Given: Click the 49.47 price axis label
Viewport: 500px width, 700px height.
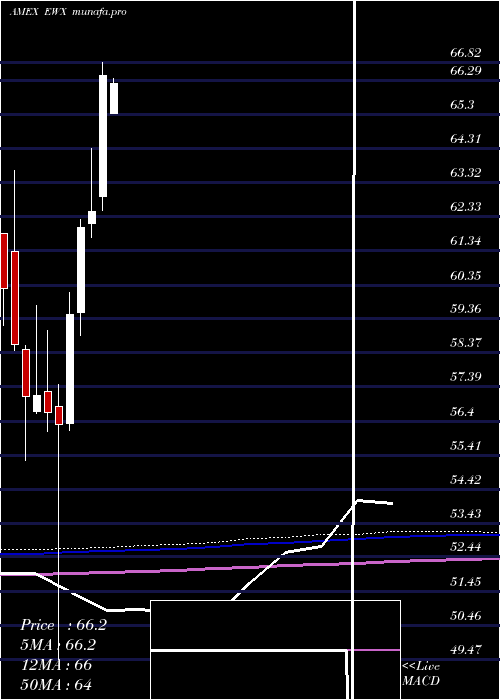Looking at the screenshot, I should pyautogui.click(x=466, y=650).
